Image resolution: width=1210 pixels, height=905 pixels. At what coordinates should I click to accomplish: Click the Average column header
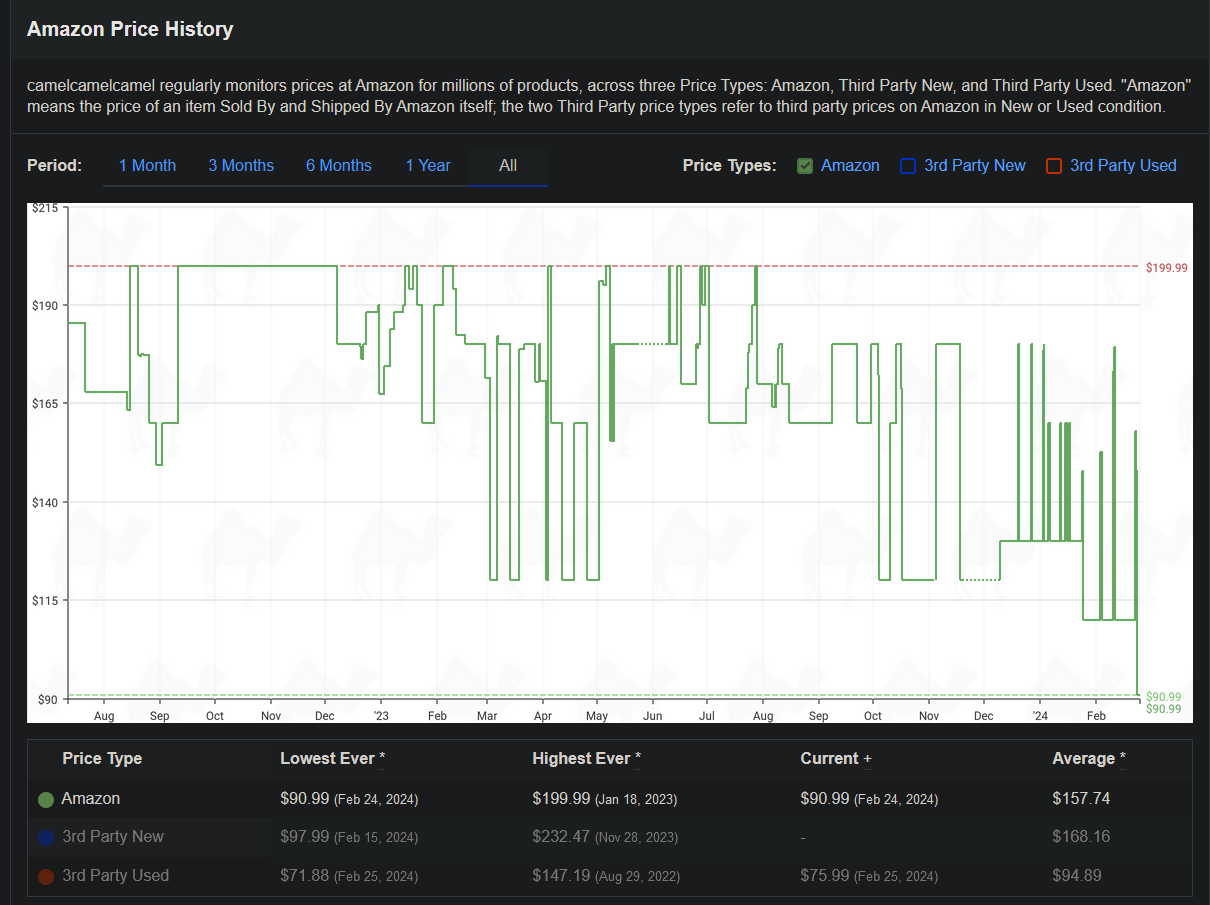pos(1089,759)
